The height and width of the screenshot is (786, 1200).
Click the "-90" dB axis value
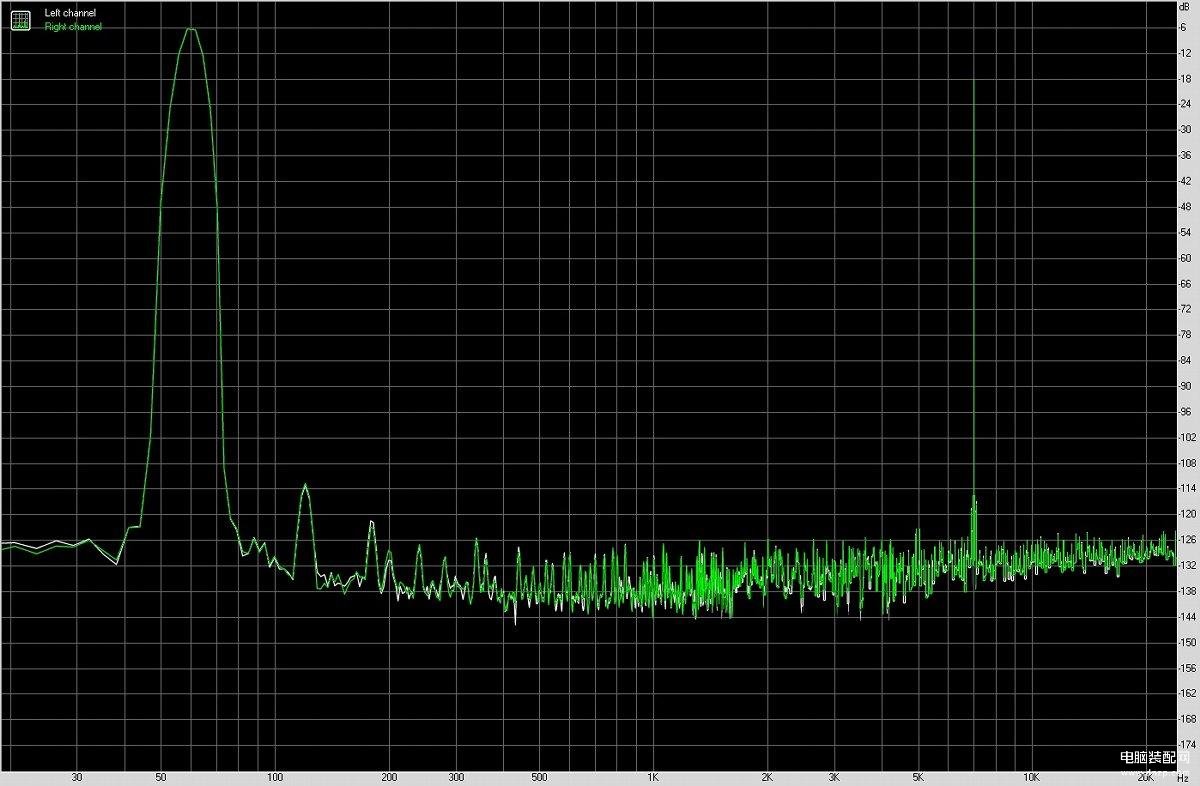tap(1185, 386)
